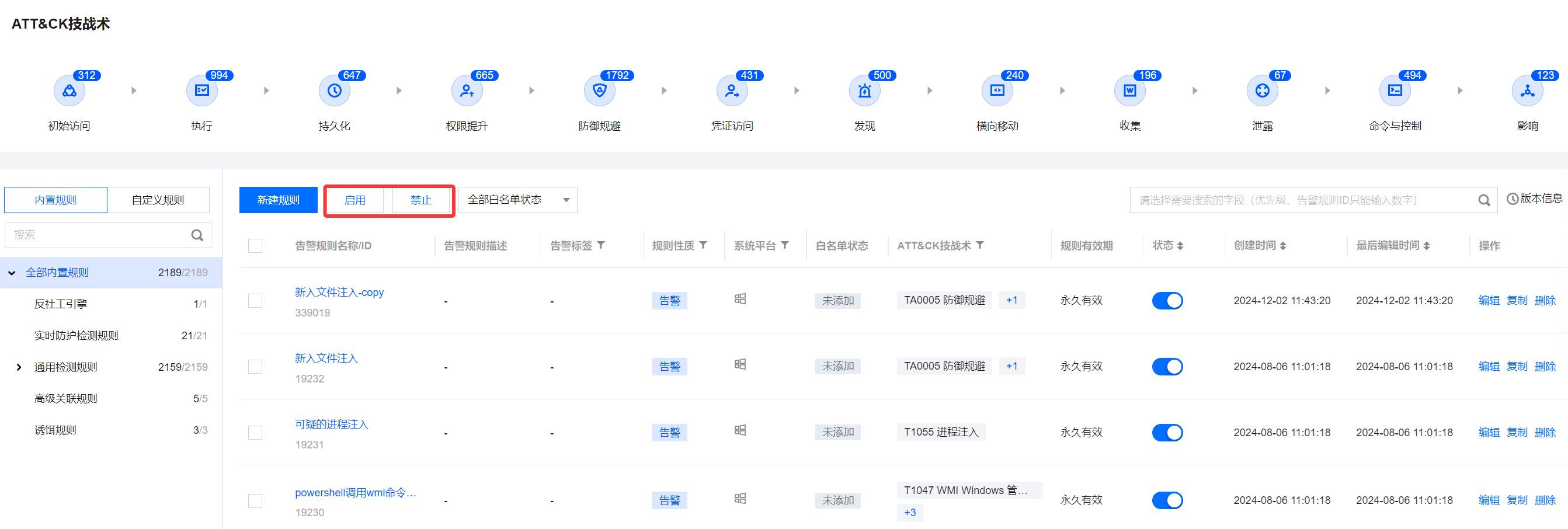Switch to the 自定义规则 tab
The width and height of the screenshot is (1568, 529).
coord(158,200)
